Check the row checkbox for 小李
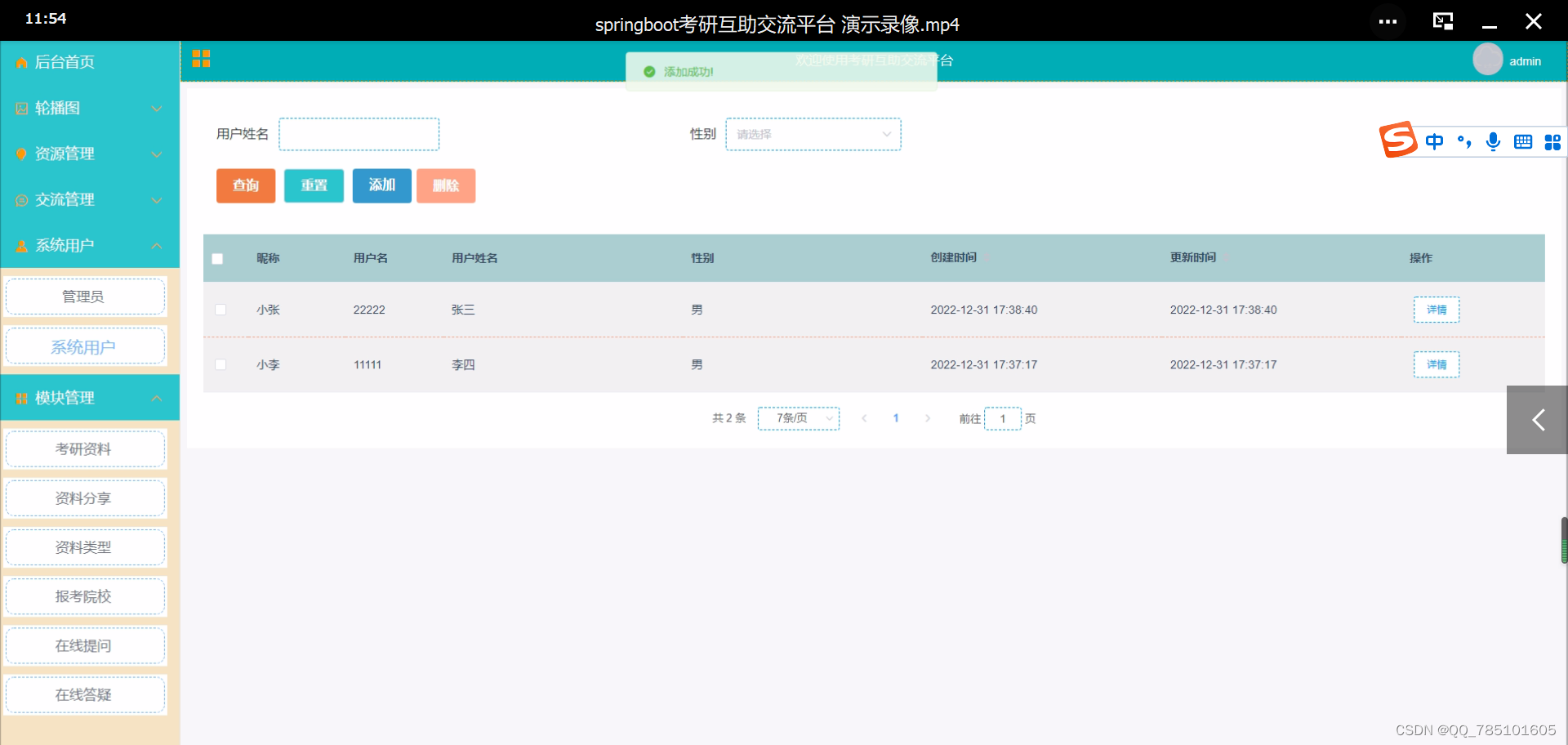The image size is (1568, 745). click(220, 364)
